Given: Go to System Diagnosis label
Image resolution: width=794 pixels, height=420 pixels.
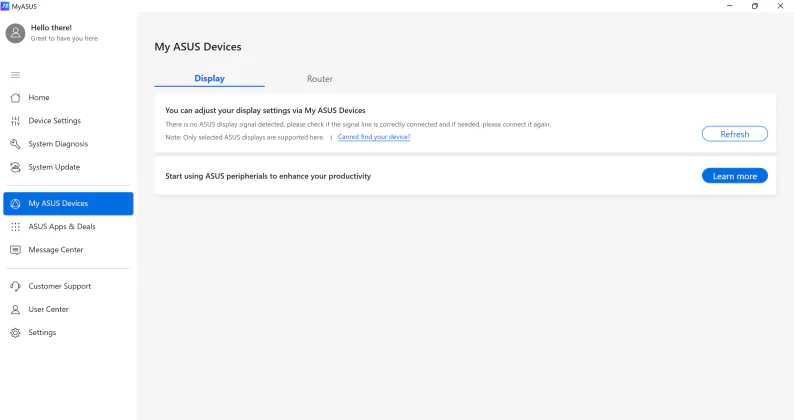Looking at the screenshot, I should tap(58, 144).
